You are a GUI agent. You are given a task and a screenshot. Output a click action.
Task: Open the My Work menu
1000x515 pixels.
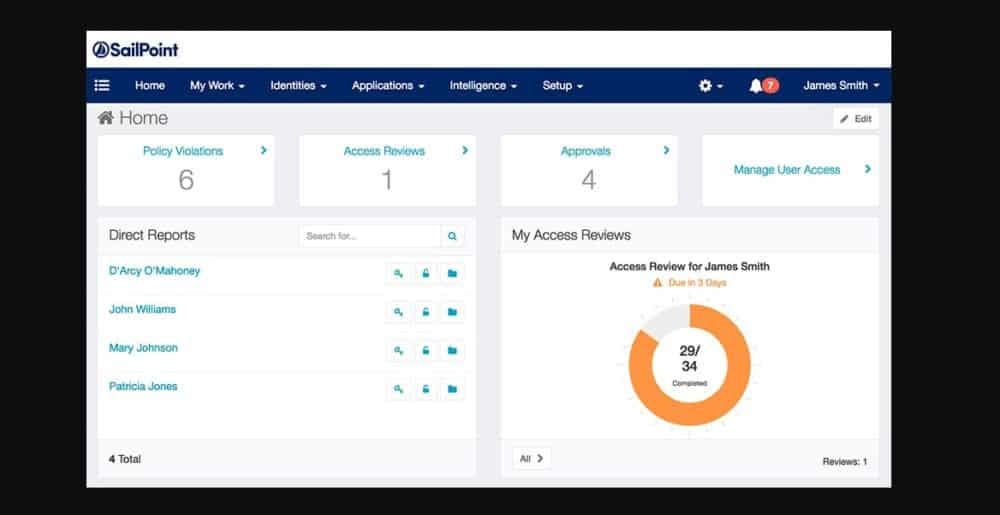coord(217,86)
